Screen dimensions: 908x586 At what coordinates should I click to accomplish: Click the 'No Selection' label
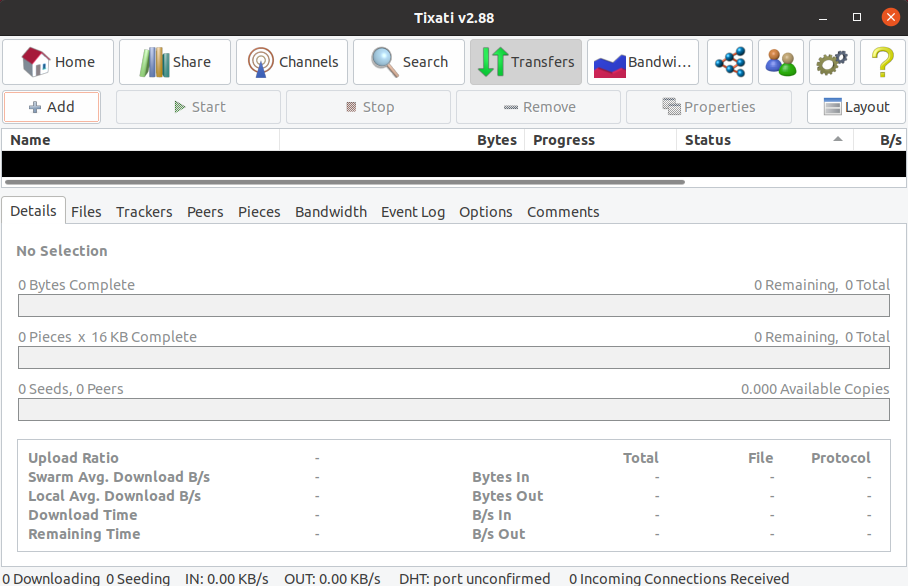click(62, 251)
